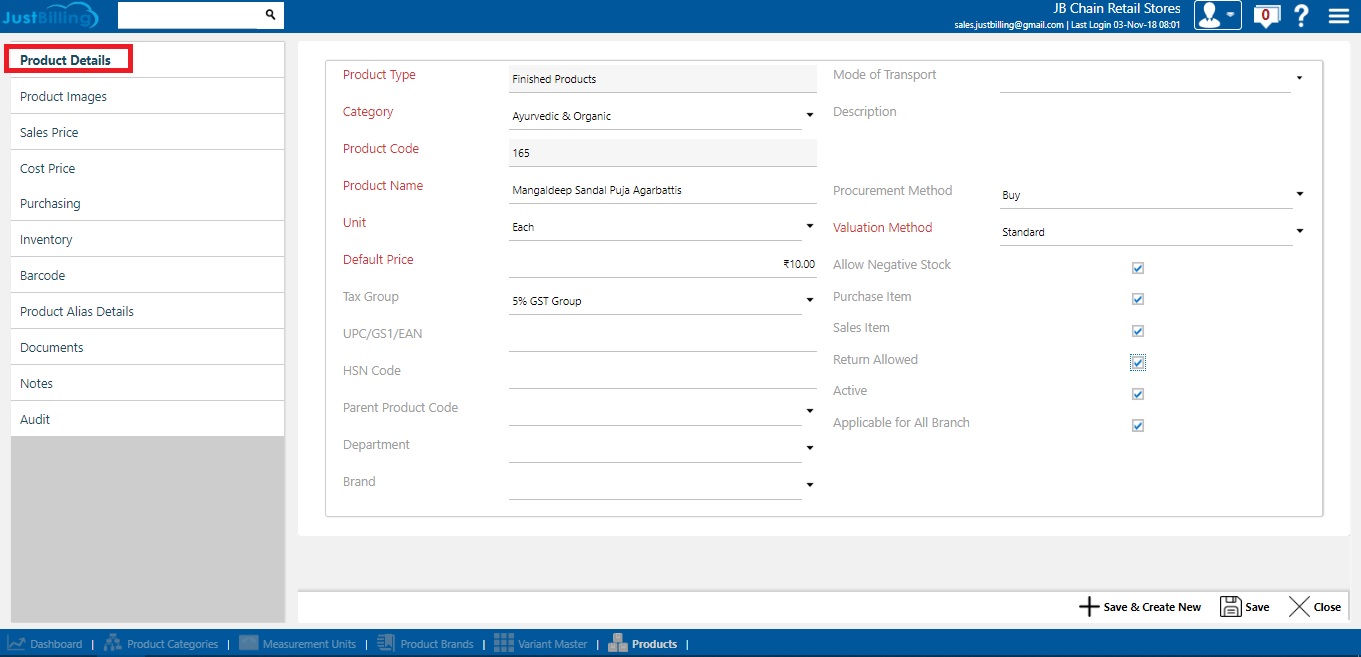This screenshot has height=657, width=1361.
Task: Open the Variant Master link
Action: (553, 644)
